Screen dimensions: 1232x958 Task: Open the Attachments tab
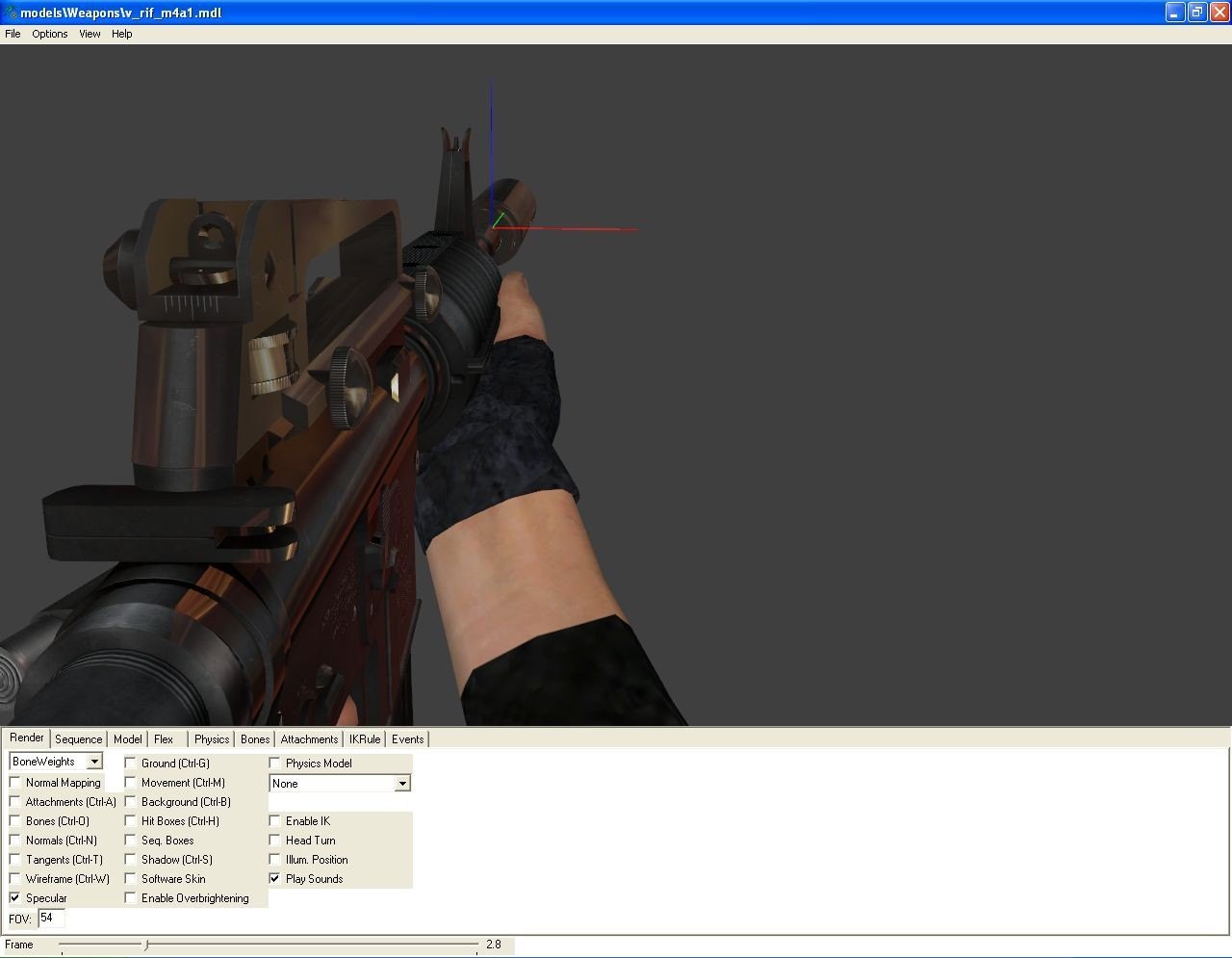[x=309, y=739]
